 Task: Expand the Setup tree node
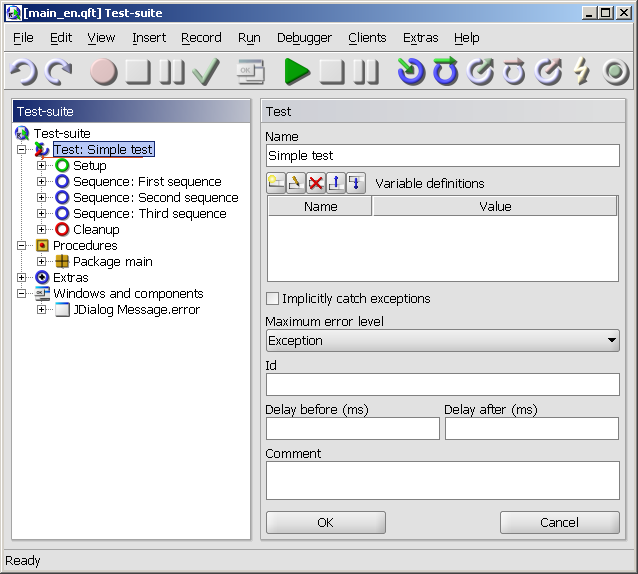[42, 166]
